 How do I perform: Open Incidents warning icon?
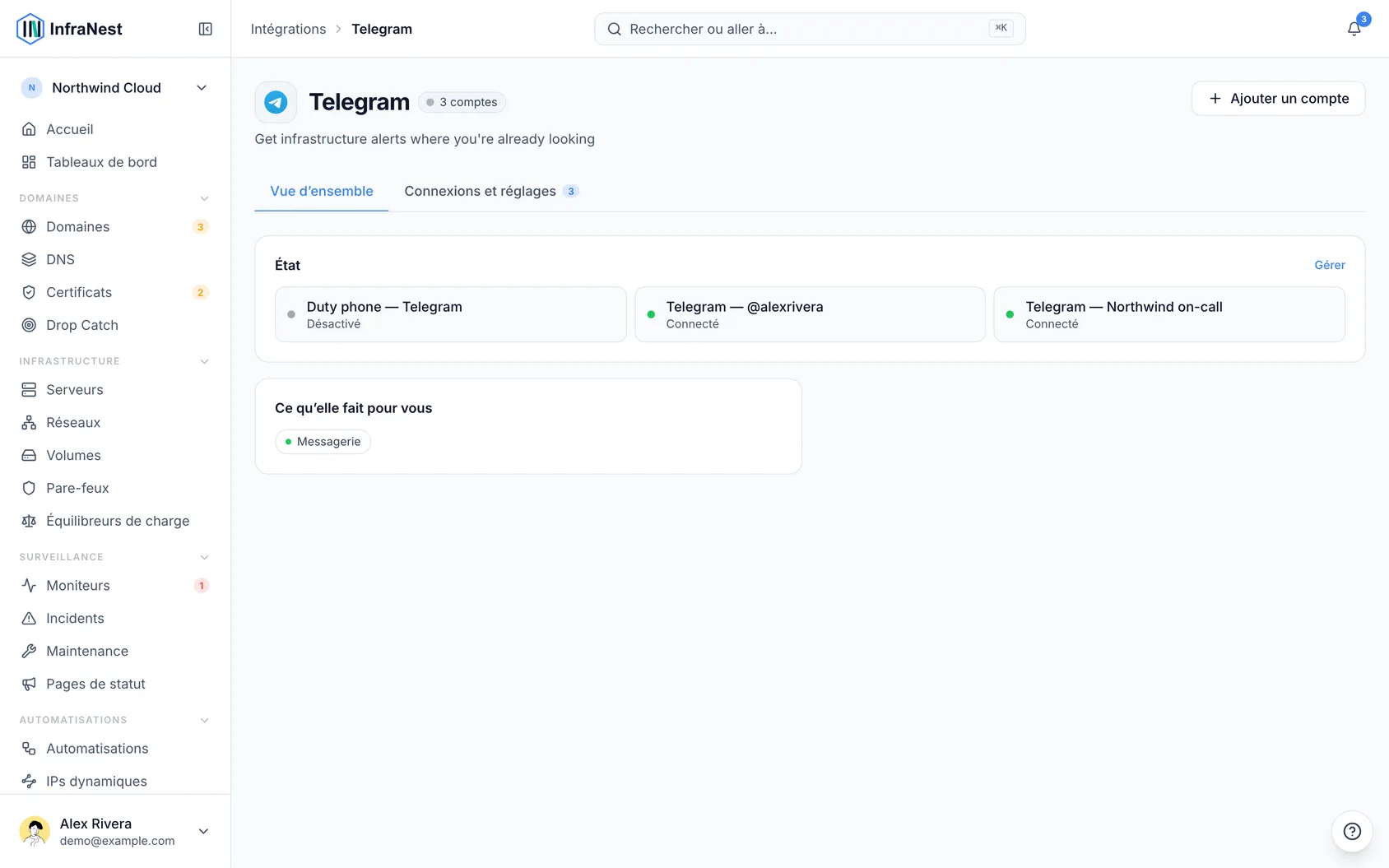point(29,618)
